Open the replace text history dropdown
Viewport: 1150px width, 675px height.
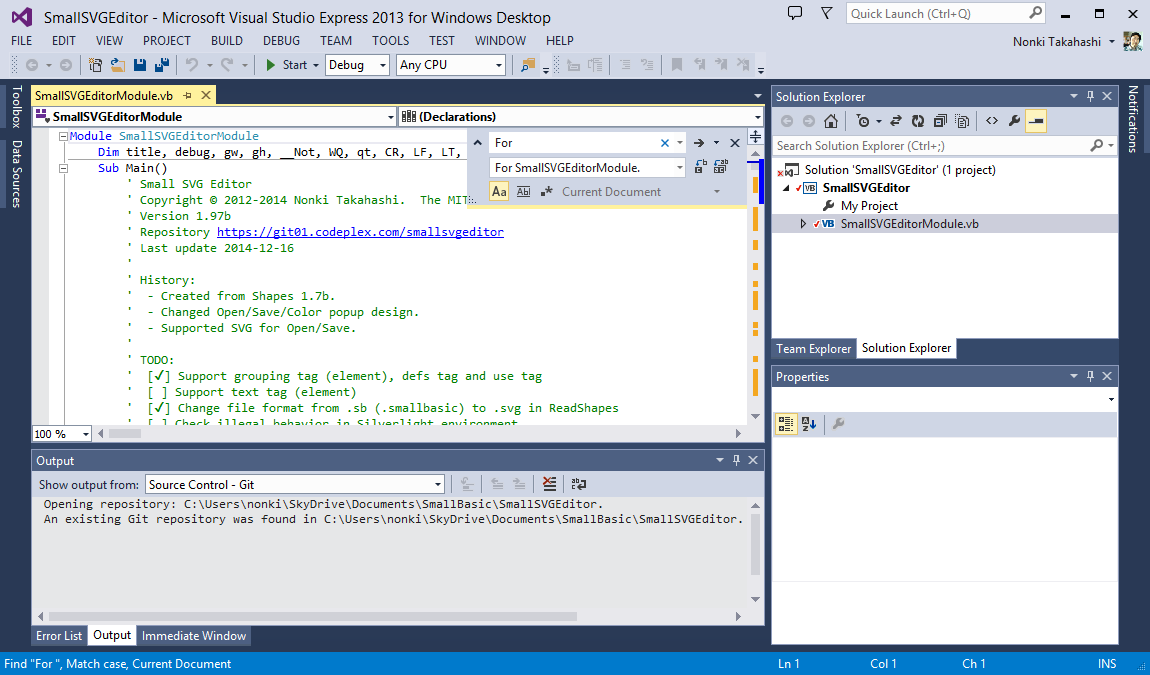[x=679, y=167]
